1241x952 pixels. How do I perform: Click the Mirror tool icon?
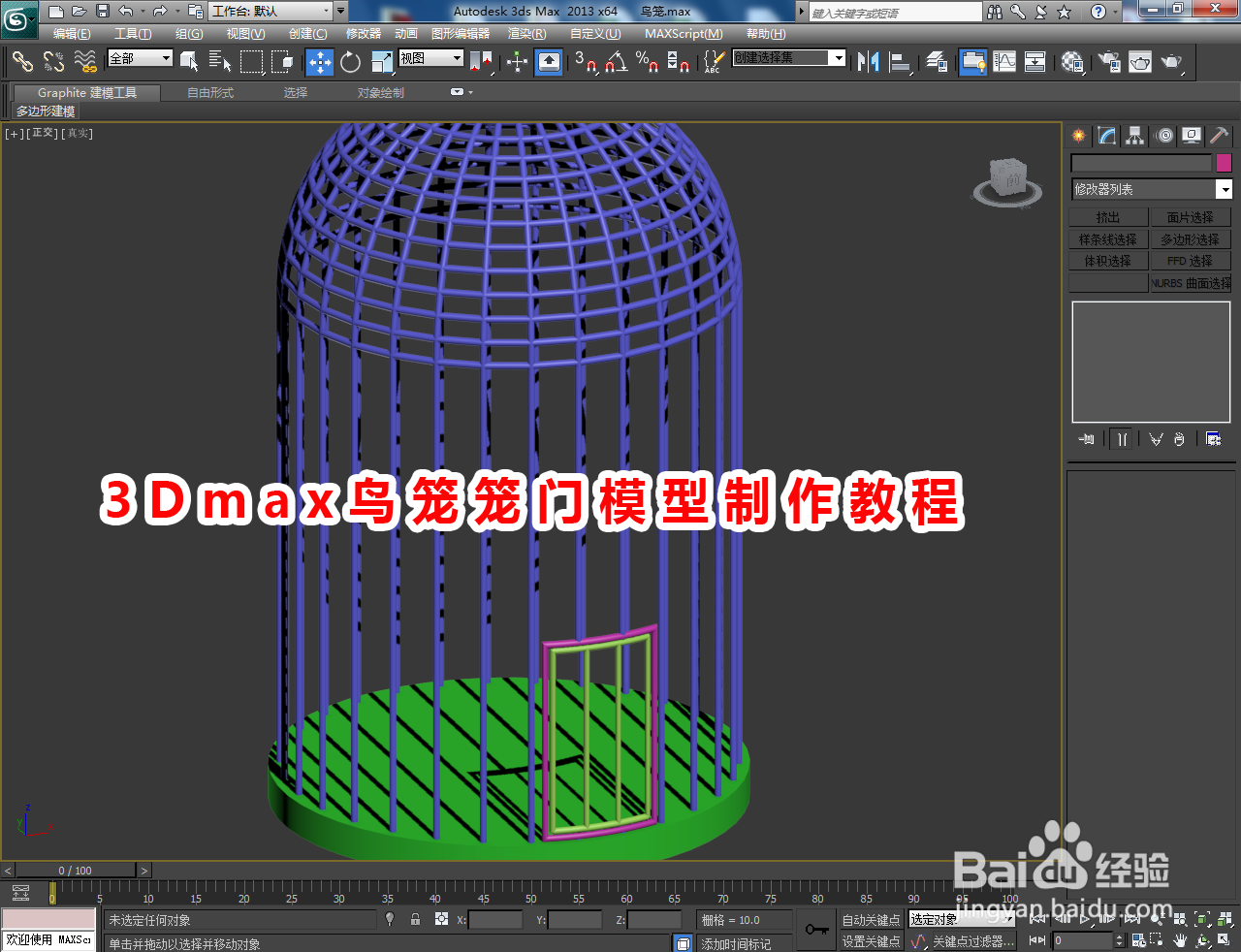(868, 62)
